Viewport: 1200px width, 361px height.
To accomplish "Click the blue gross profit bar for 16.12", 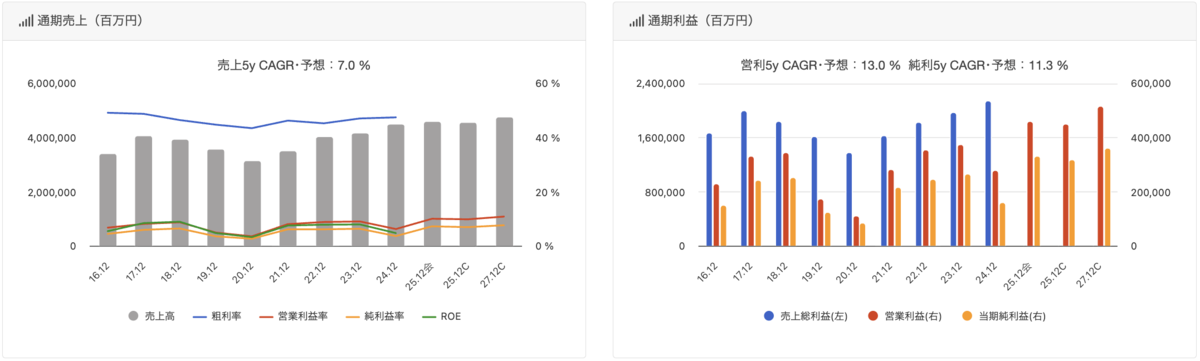I will point(709,190).
